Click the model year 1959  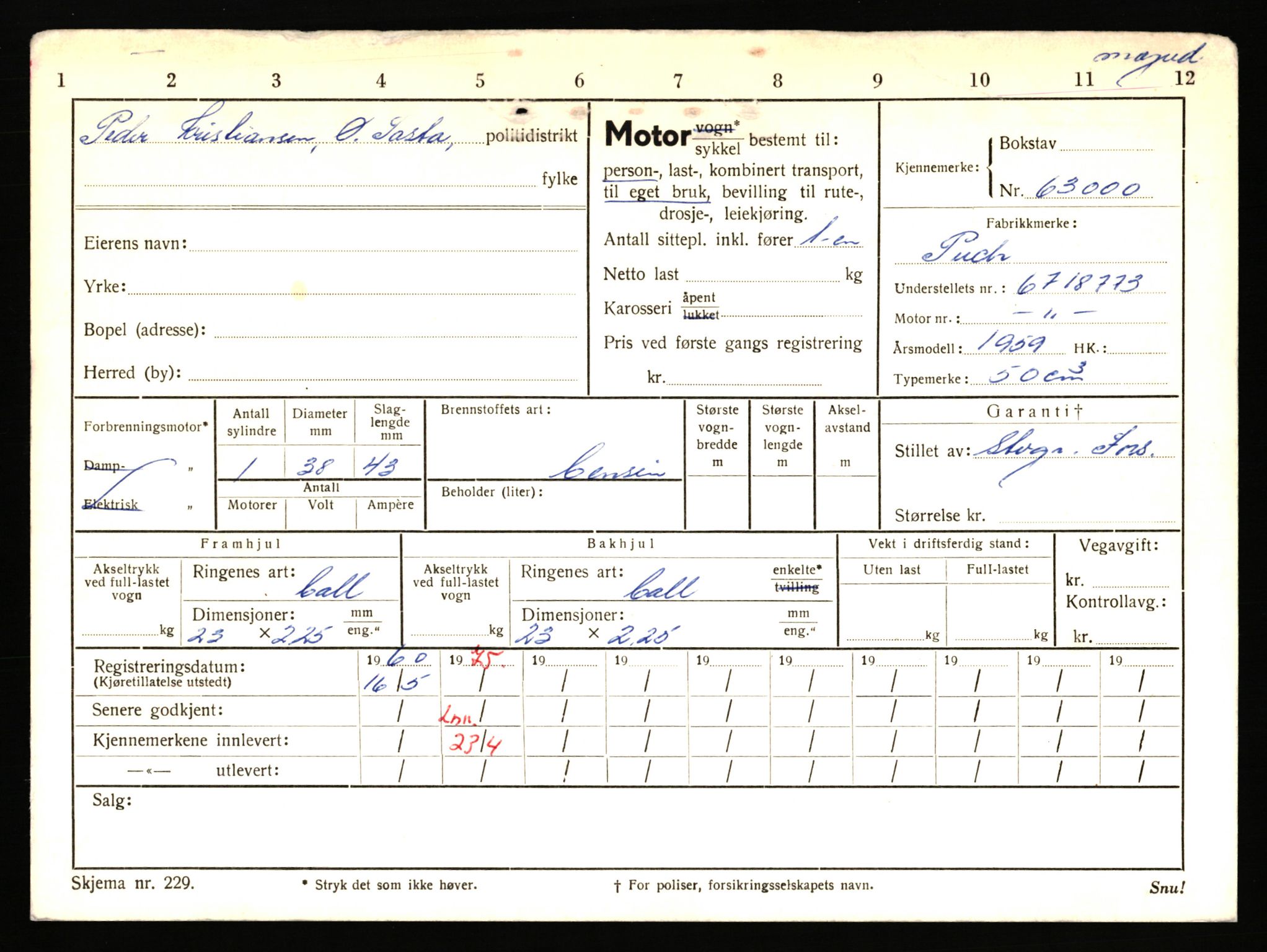1011,342
